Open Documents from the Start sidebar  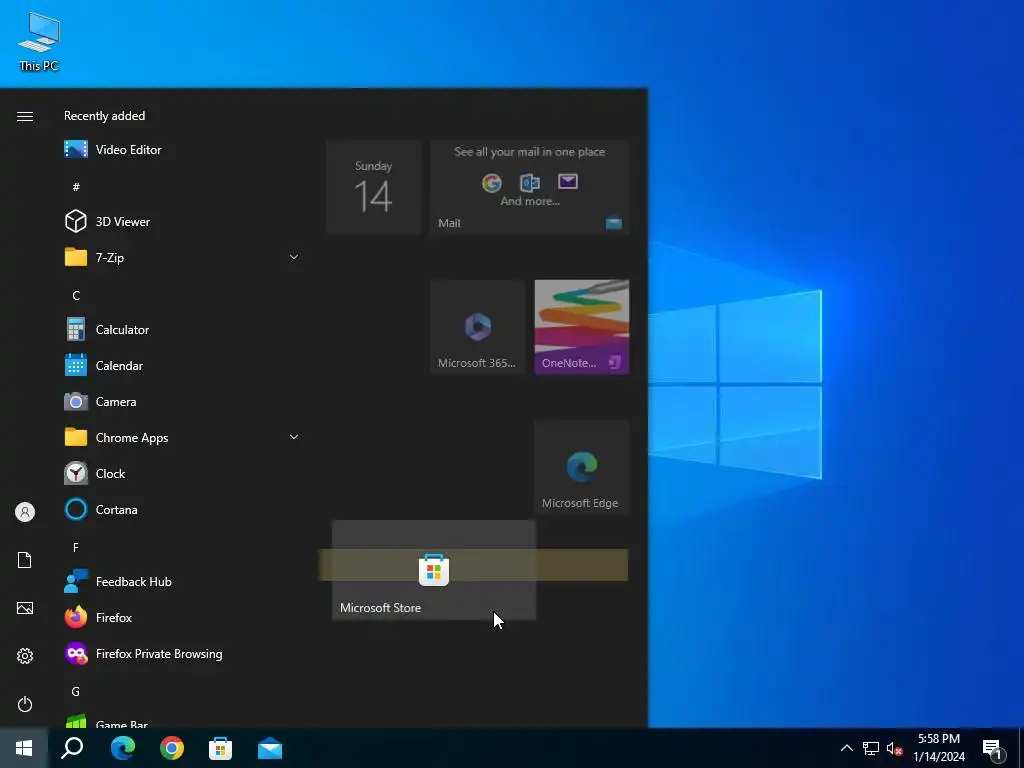[25, 560]
